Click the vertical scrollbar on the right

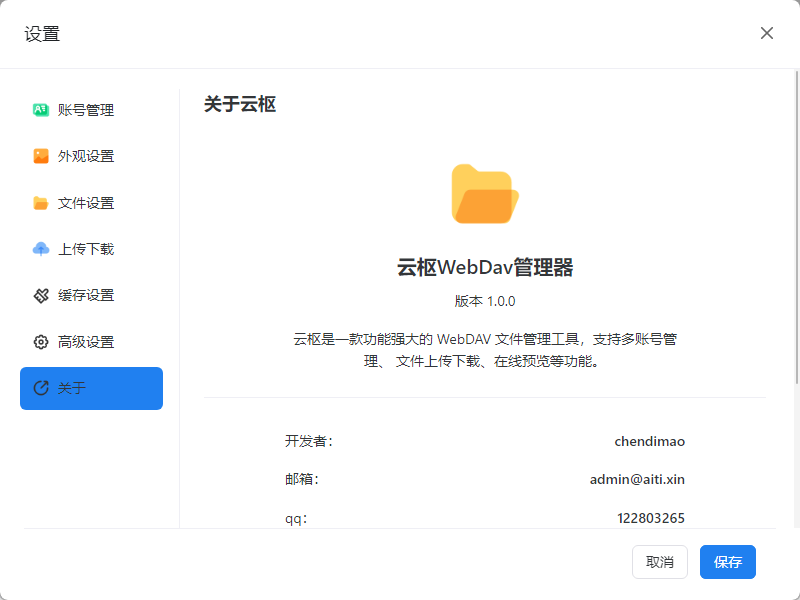click(x=796, y=230)
